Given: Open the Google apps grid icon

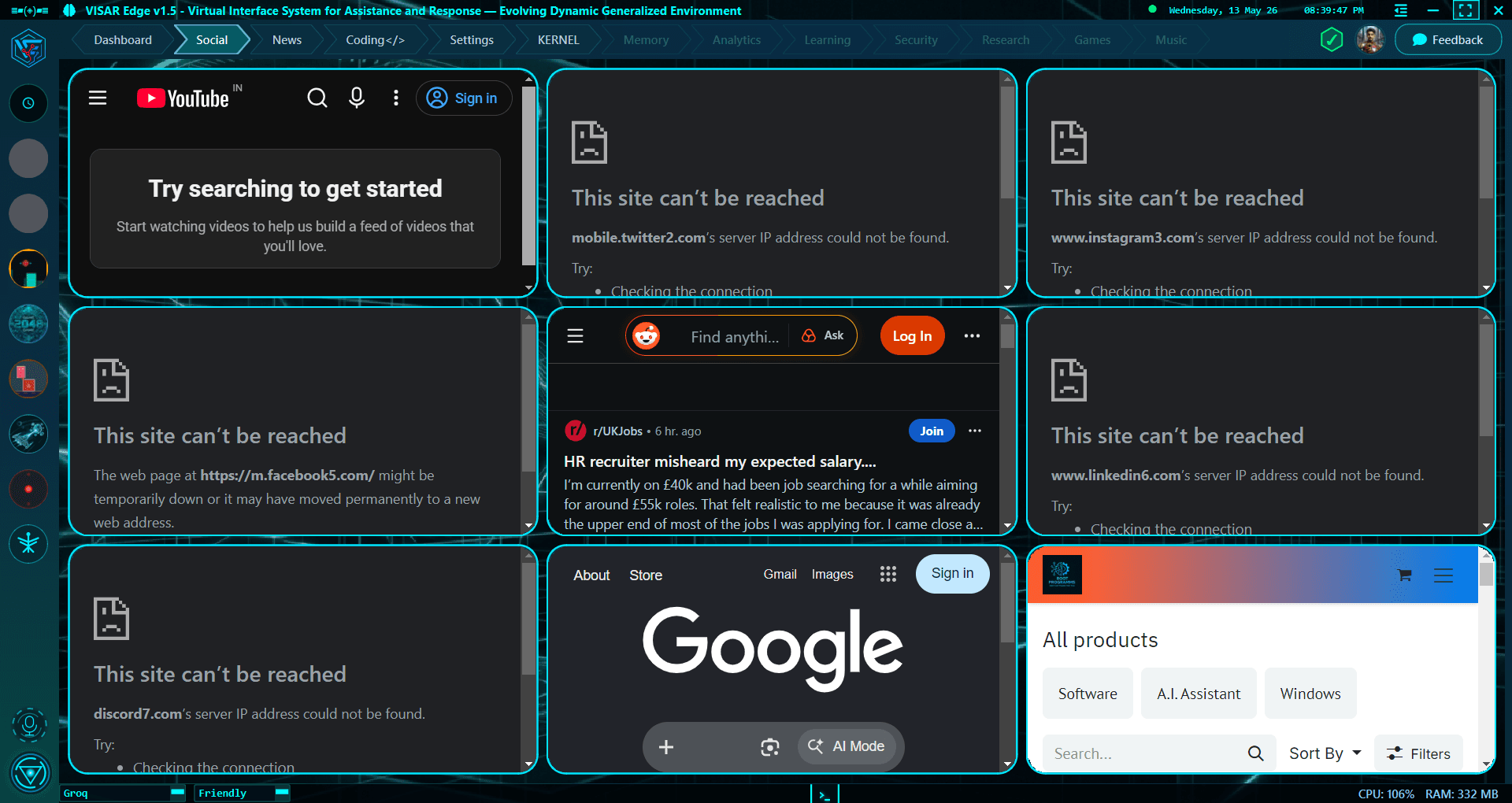Looking at the screenshot, I should [888, 574].
